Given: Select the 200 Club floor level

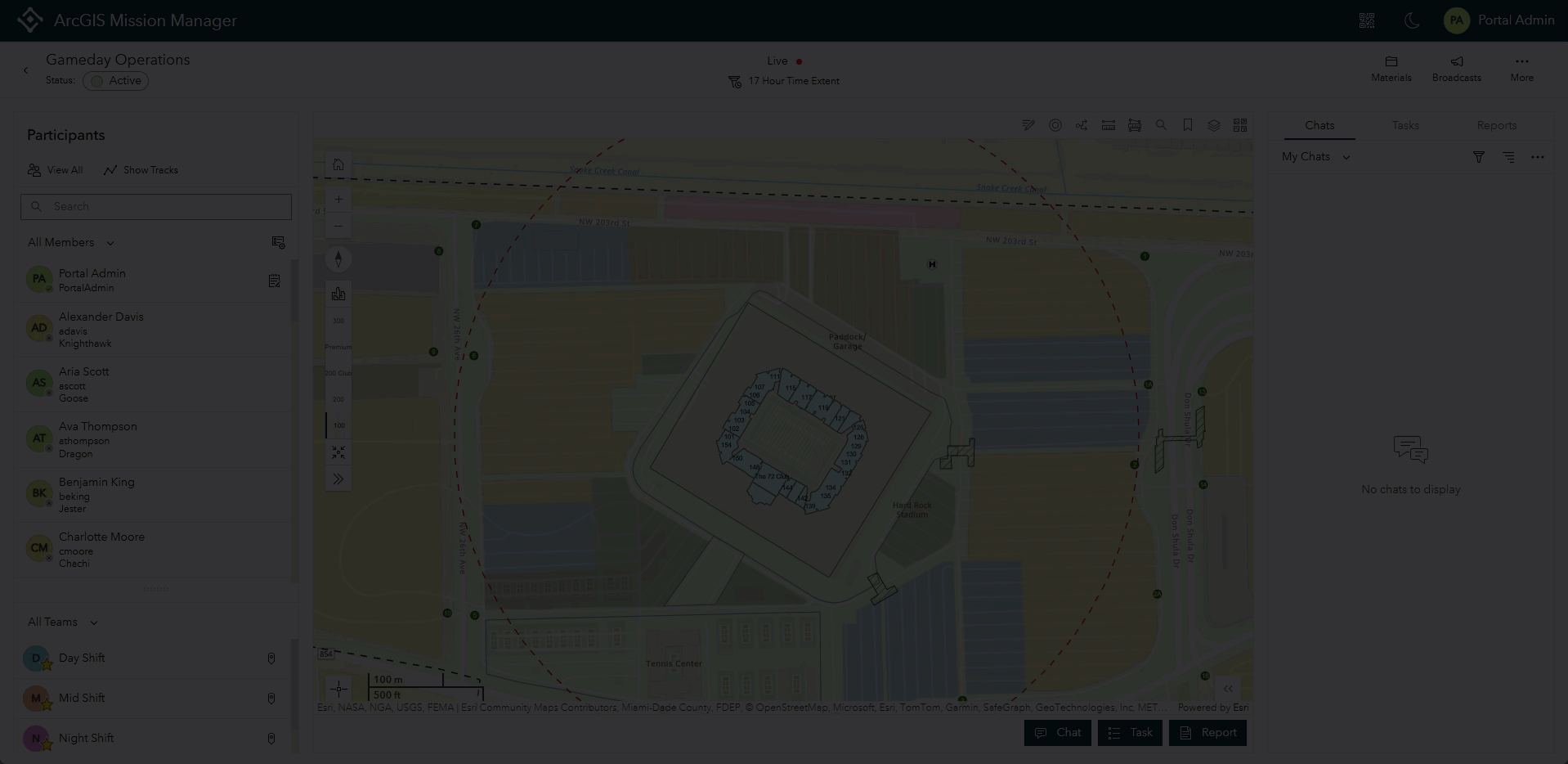Looking at the screenshot, I should [x=338, y=373].
